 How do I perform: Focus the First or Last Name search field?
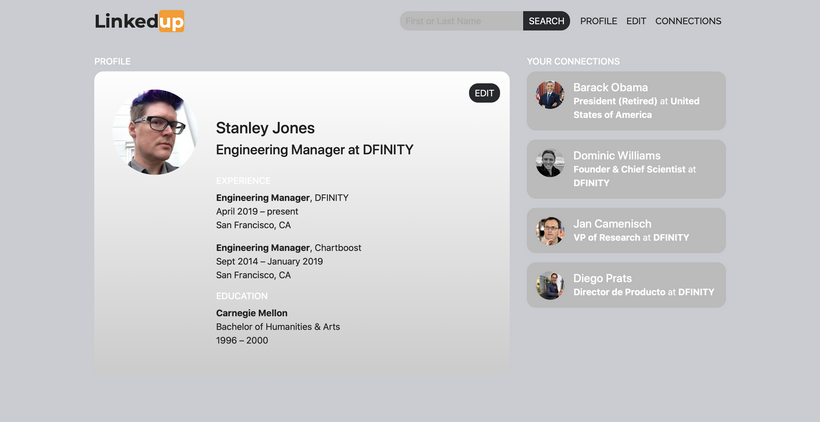[461, 21]
